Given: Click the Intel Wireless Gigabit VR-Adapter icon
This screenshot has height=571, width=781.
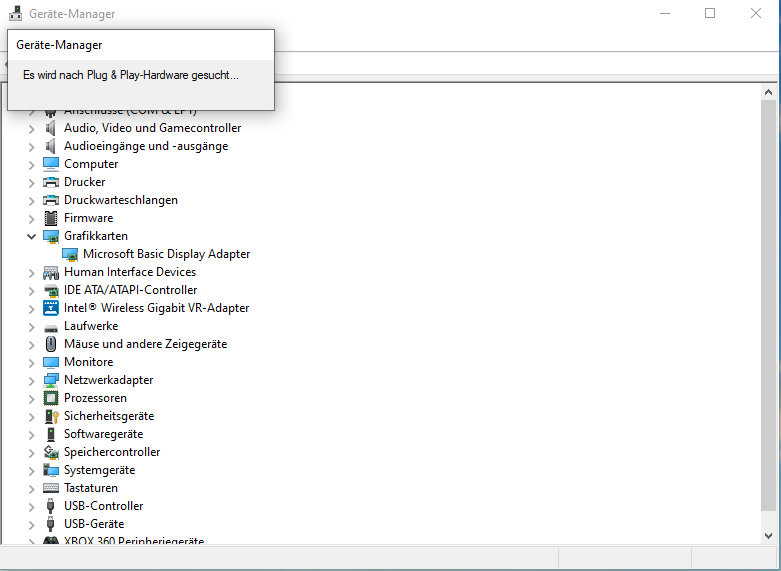Looking at the screenshot, I should [x=51, y=308].
